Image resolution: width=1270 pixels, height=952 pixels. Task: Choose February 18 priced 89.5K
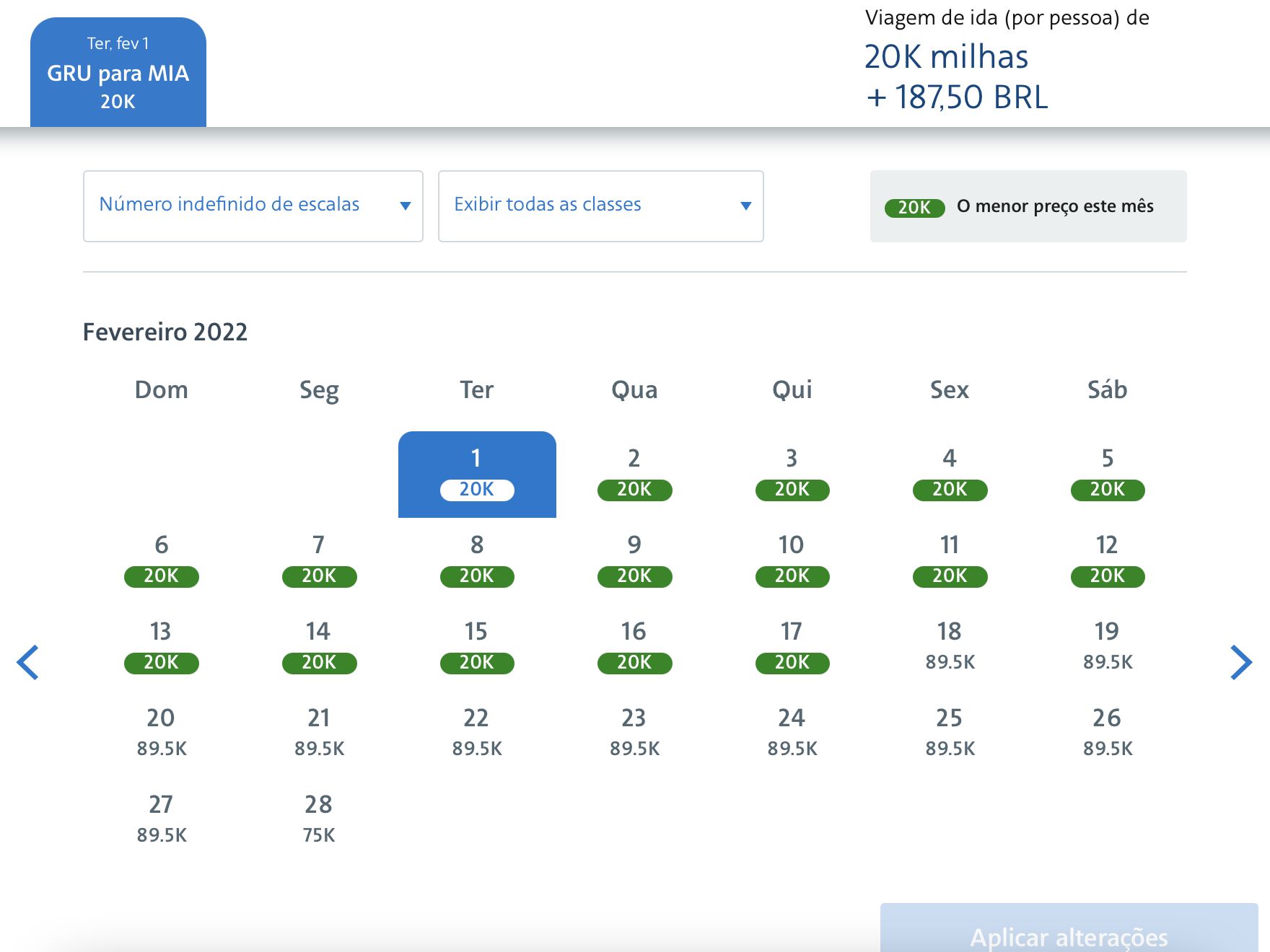tap(950, 648)
